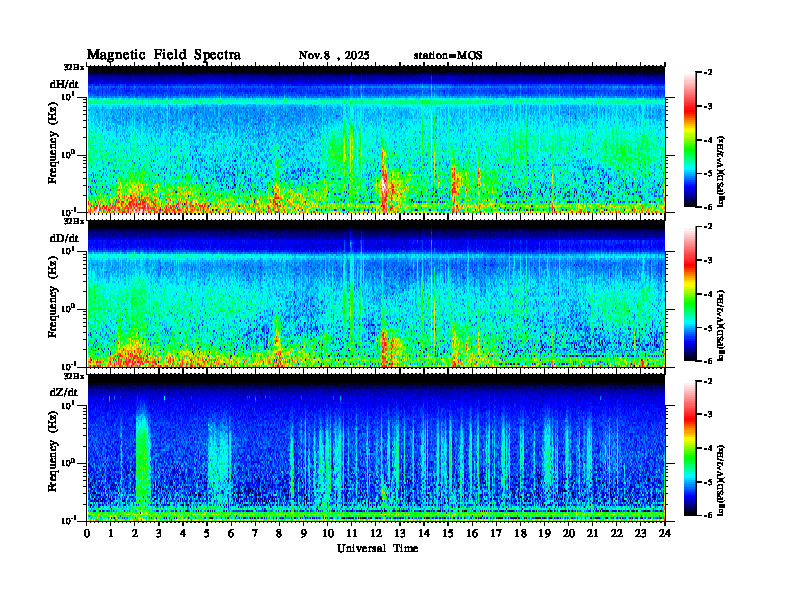Click the -6 tick on dH/dt color scale
Screen dimensions: 792x612
click(708, 207)
